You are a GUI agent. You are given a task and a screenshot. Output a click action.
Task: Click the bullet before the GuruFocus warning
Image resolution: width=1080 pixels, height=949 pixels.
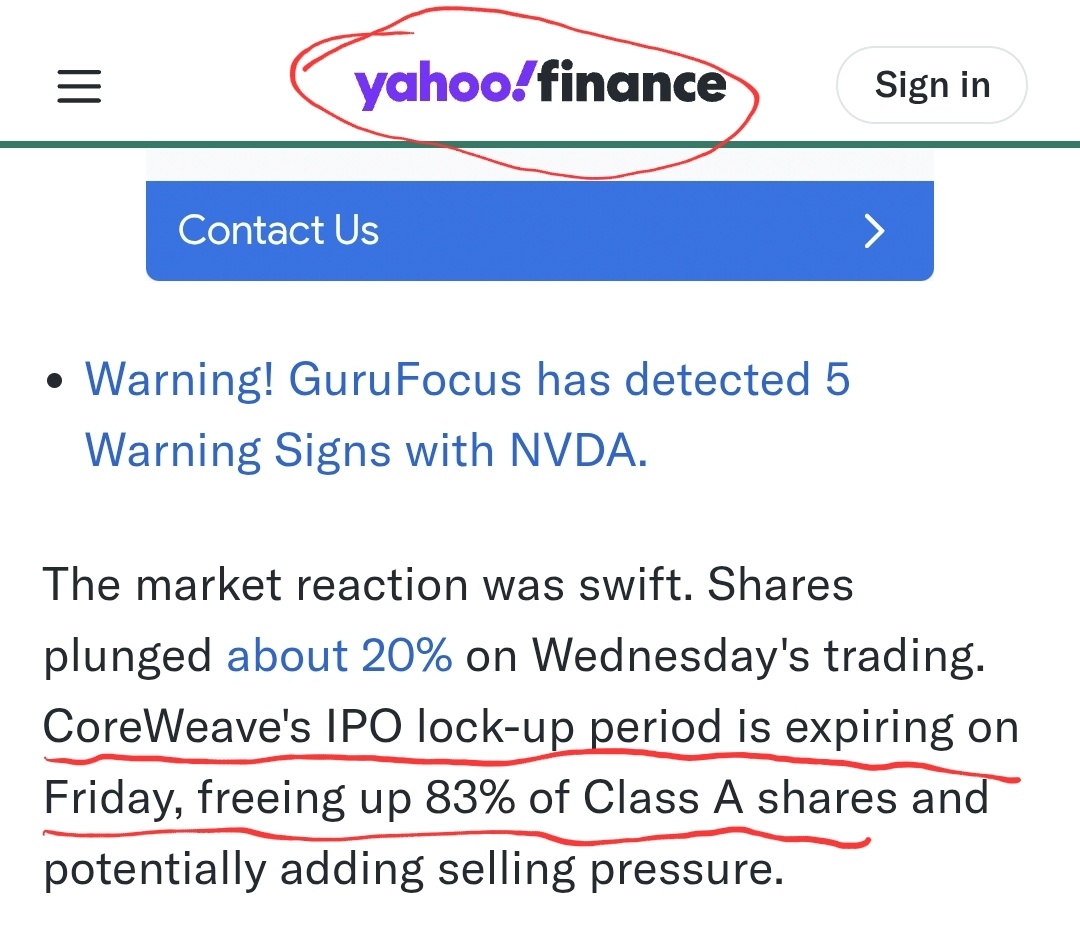pos(54,380)
